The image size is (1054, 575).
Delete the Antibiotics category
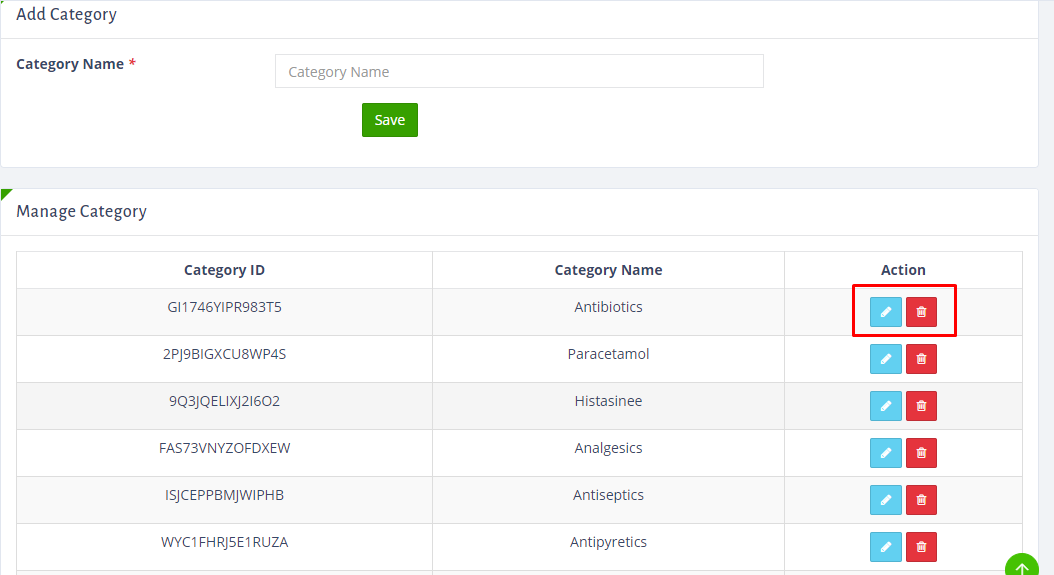coord(921,312)
